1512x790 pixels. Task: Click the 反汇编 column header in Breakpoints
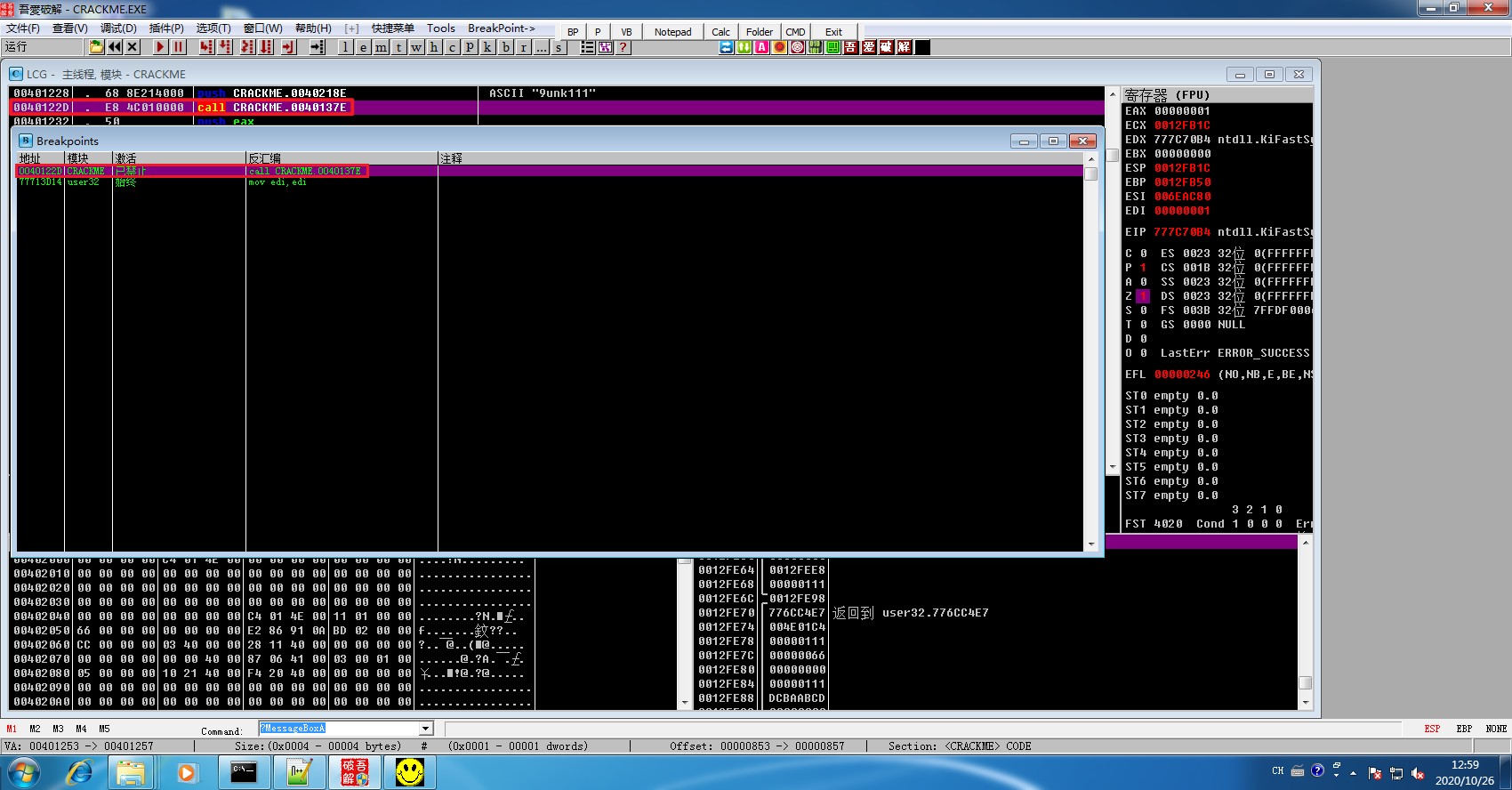coord(342,158)
